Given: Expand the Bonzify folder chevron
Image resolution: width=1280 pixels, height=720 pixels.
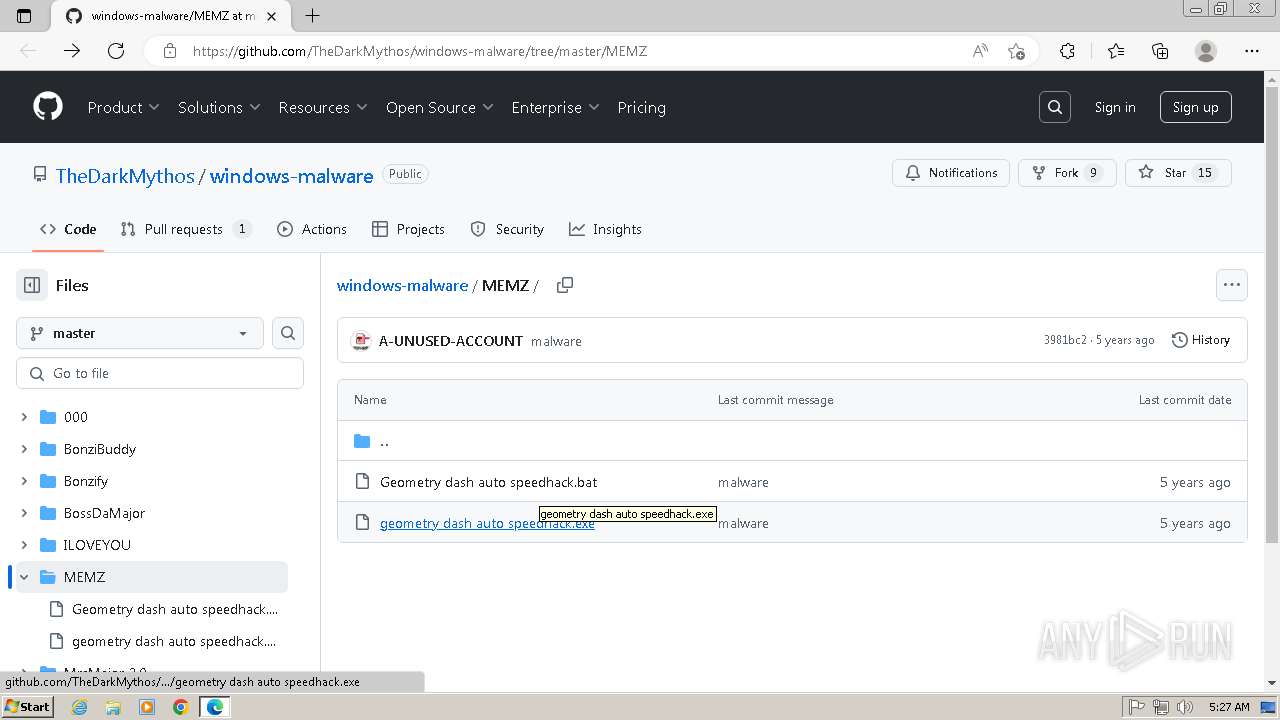Looking at the screenshot, I should (25, 481).
